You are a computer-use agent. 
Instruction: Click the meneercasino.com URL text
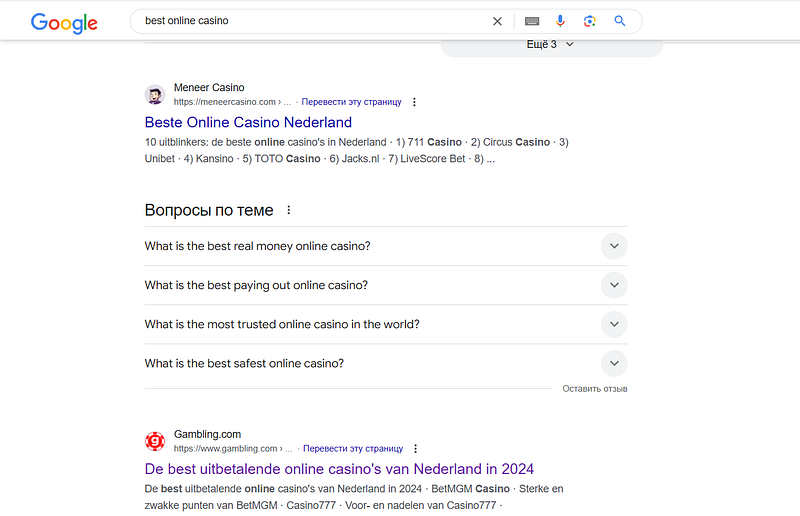coord(232,102)
